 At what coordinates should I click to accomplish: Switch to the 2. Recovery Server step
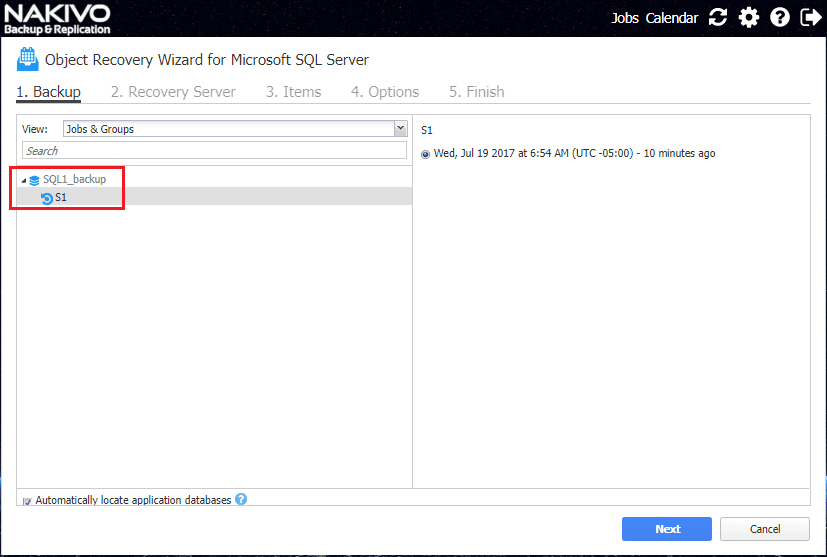(173, 92)
